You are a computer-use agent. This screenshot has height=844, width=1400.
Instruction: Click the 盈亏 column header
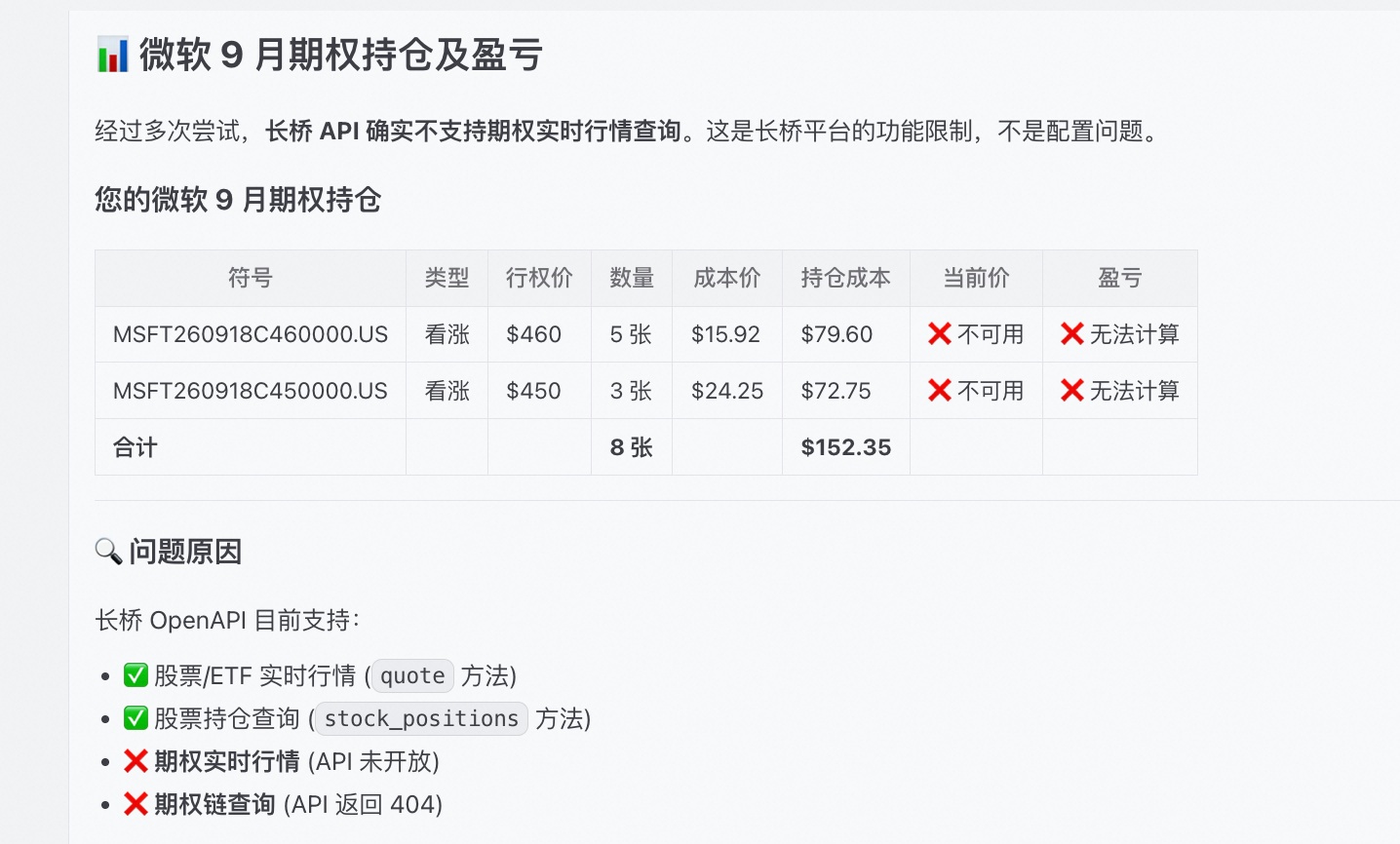pos(1119,278)
